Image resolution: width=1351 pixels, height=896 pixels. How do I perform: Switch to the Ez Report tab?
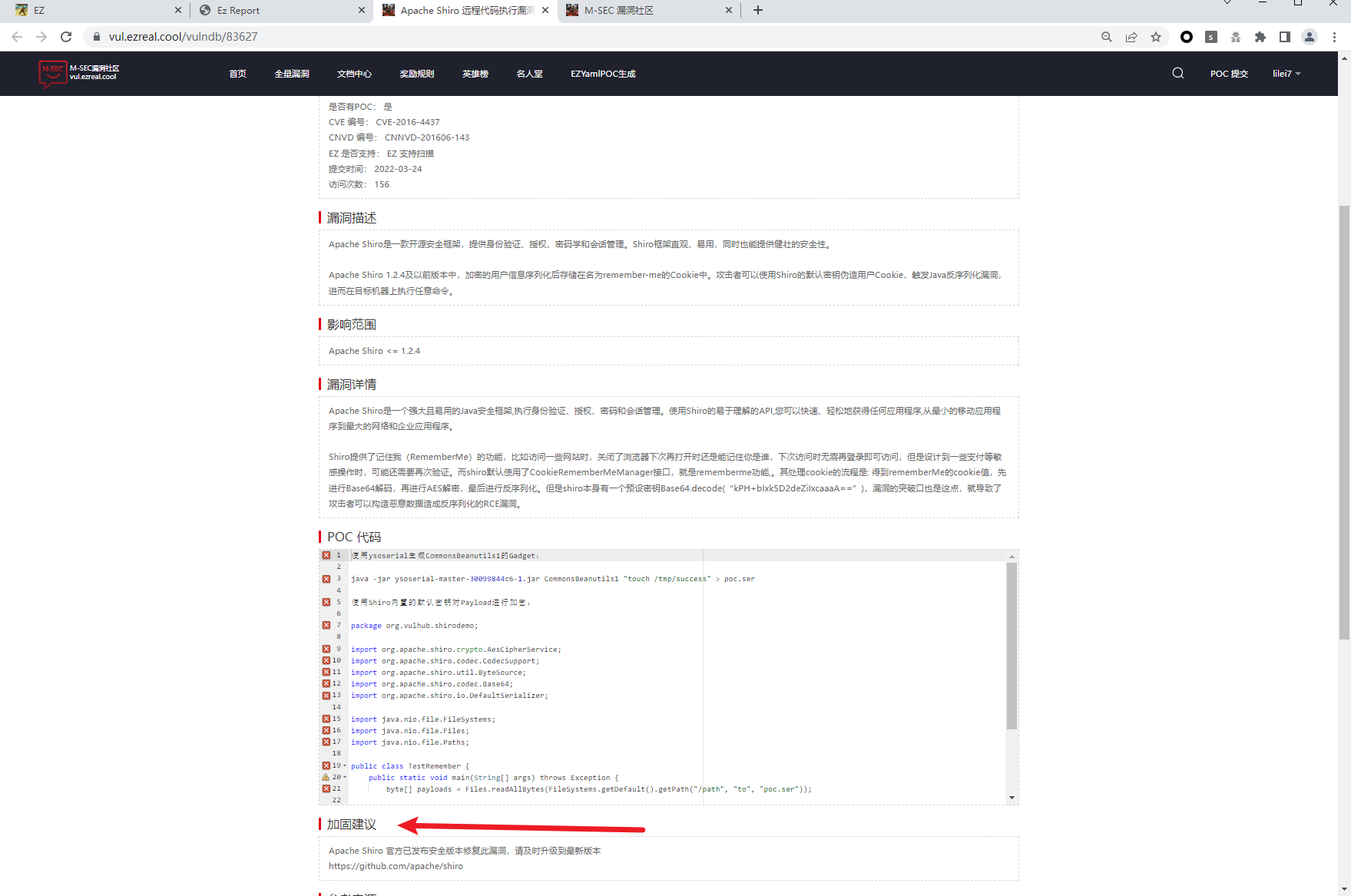click(x=280, y=10)
